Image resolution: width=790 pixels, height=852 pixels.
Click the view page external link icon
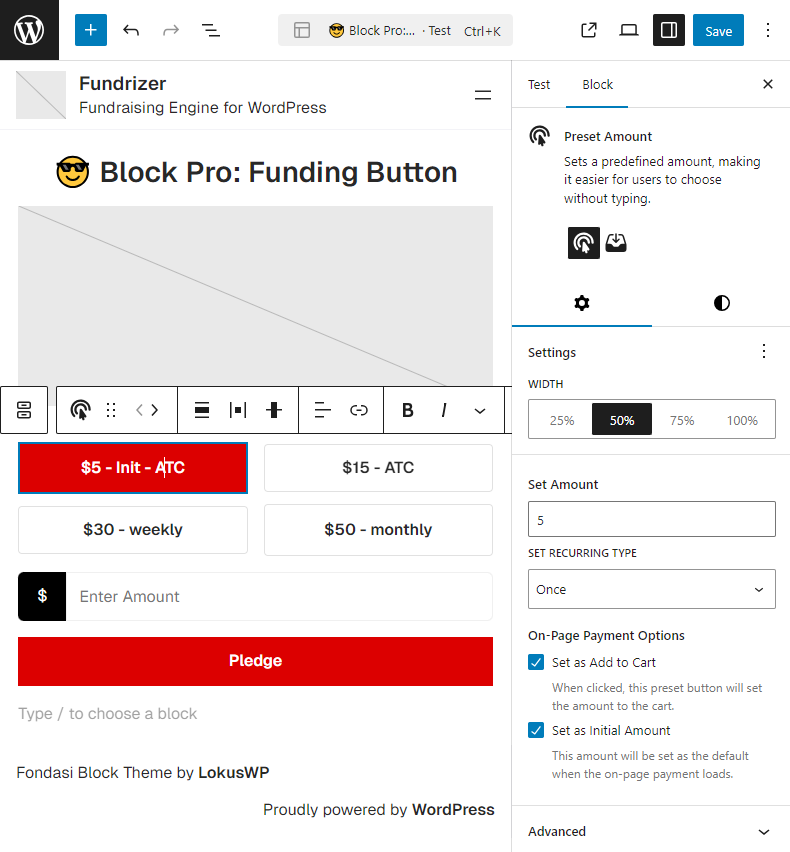(x=589, y=30)
